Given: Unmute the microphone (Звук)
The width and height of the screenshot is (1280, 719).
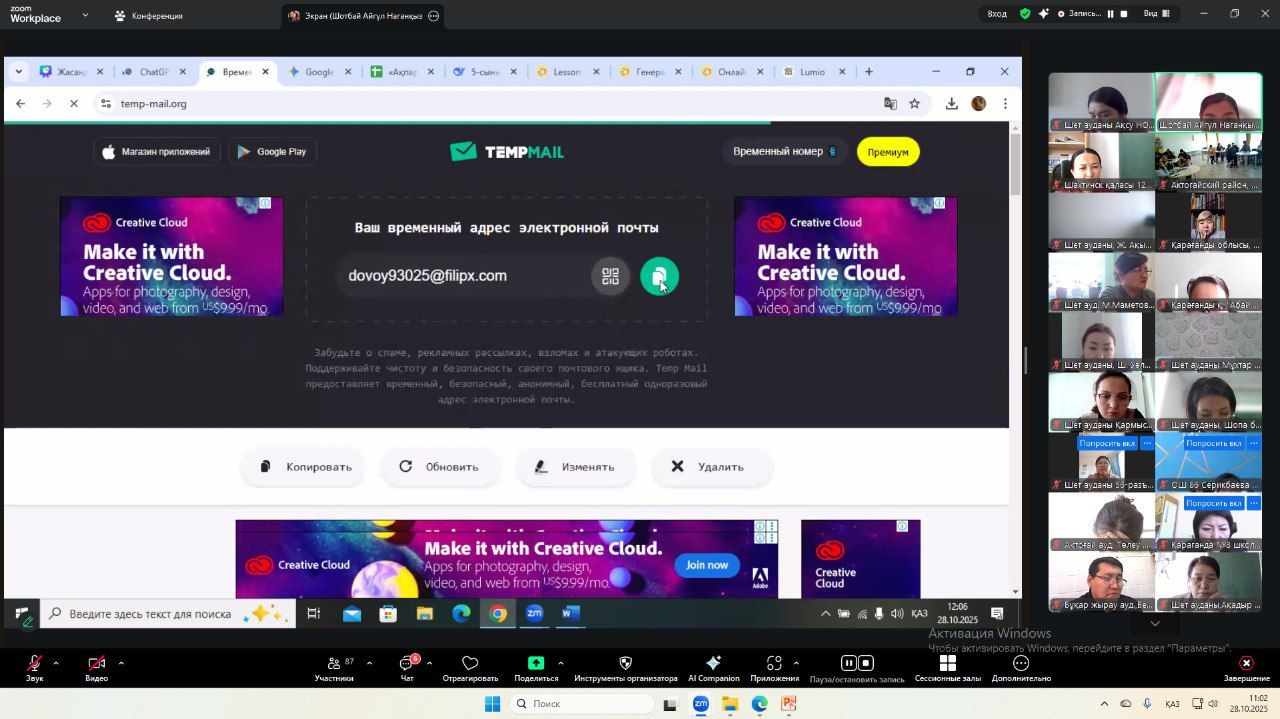Looking at the screenshot, I should click(x=35, y=666).
